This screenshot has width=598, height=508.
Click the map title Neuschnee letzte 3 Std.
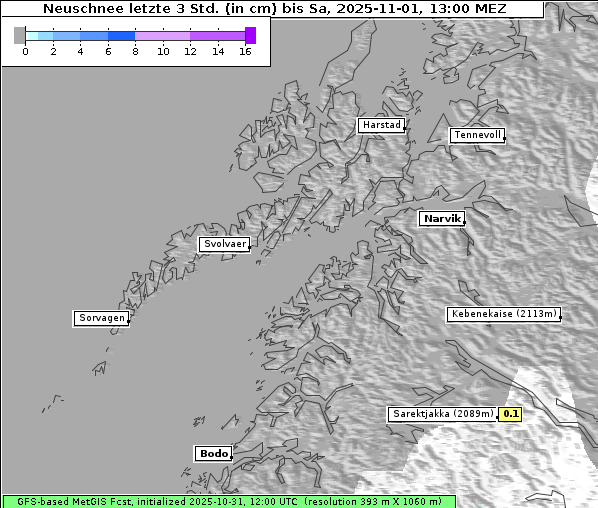[274, 9]
